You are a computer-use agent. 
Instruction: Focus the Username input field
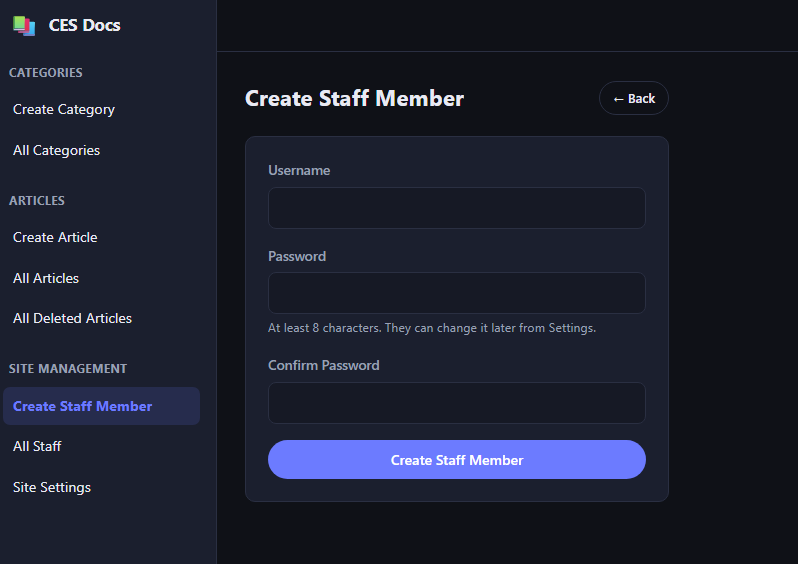457,208
